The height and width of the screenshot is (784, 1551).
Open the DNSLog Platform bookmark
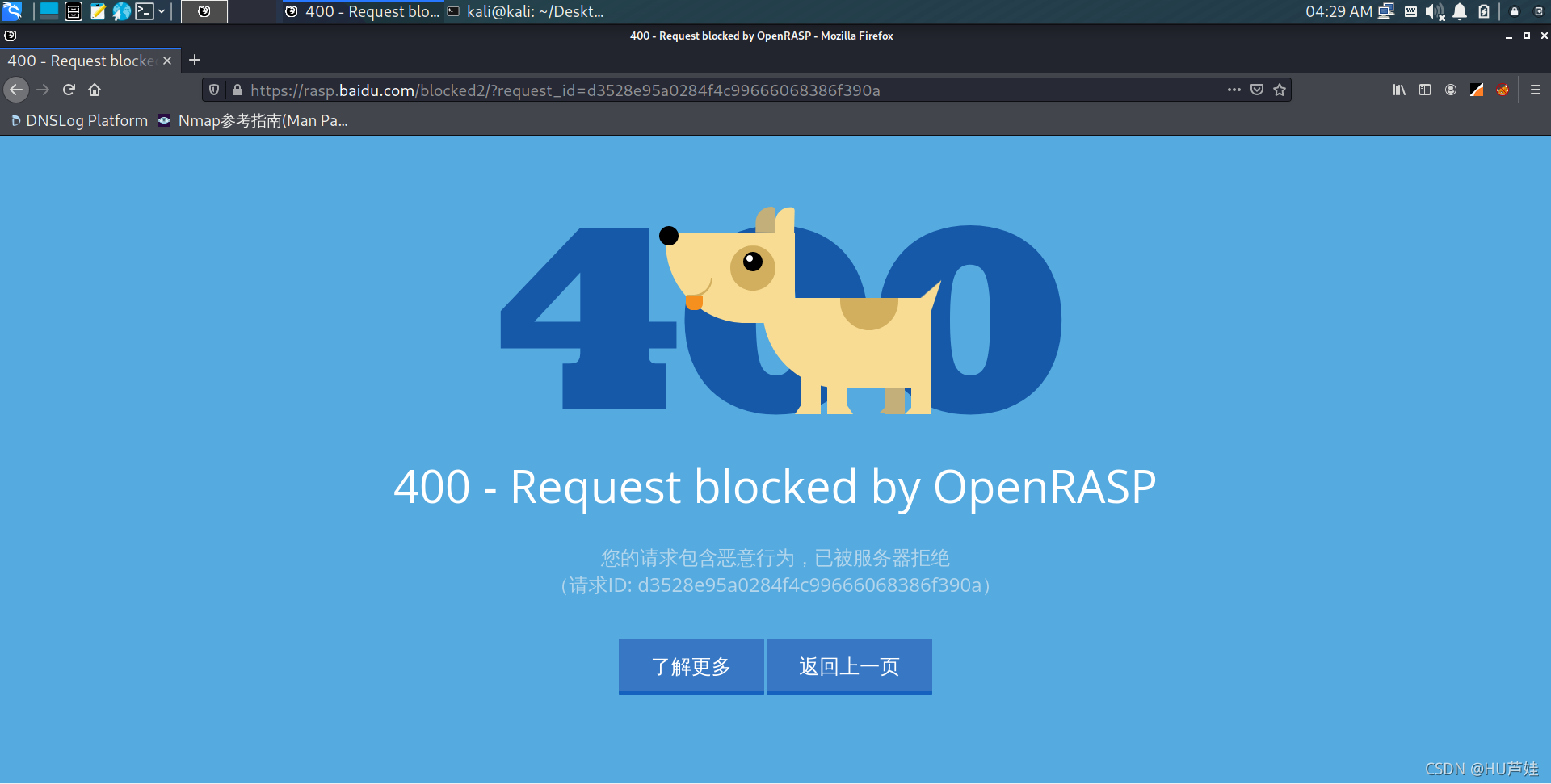pyautogui.click(x=78, y=120)
